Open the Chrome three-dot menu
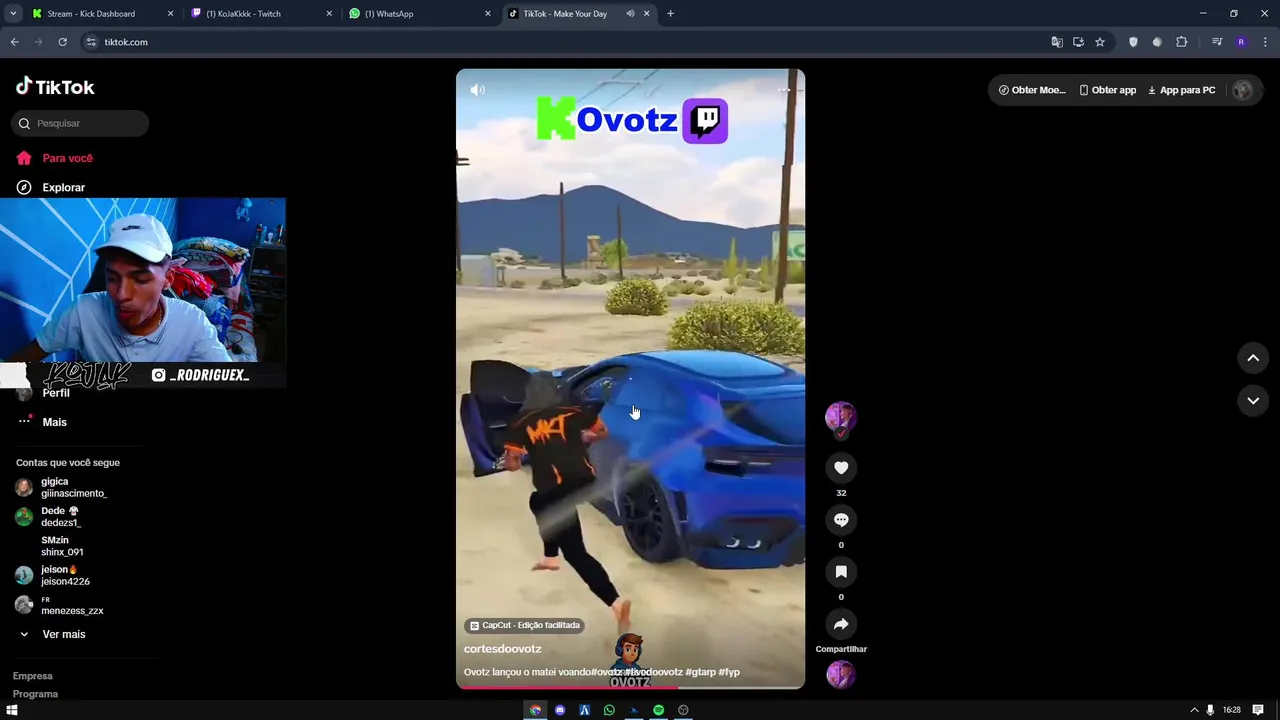 [1265, 42]
